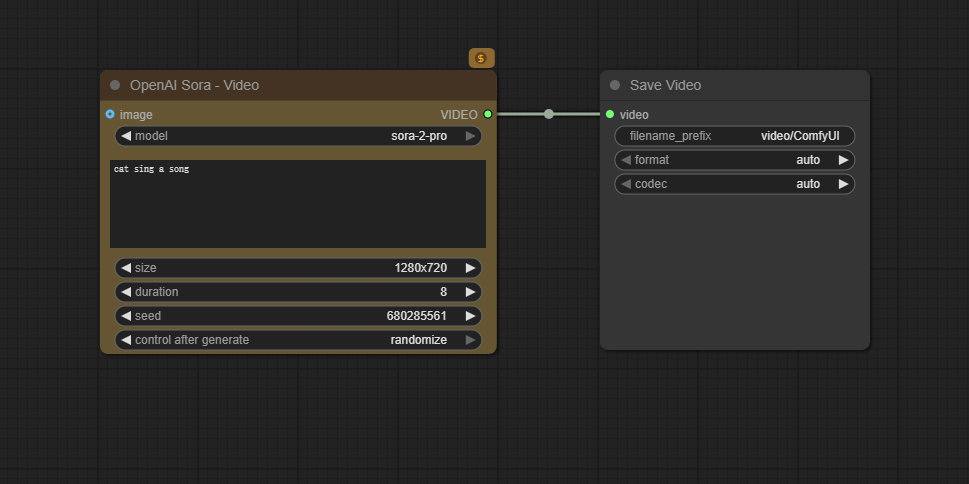Collapse the Save Video node
Screen dimensions: 969x484
point(615,86)
